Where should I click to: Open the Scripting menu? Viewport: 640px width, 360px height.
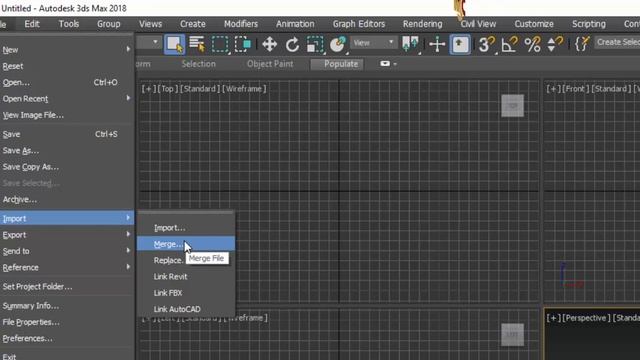coord(589,24)
